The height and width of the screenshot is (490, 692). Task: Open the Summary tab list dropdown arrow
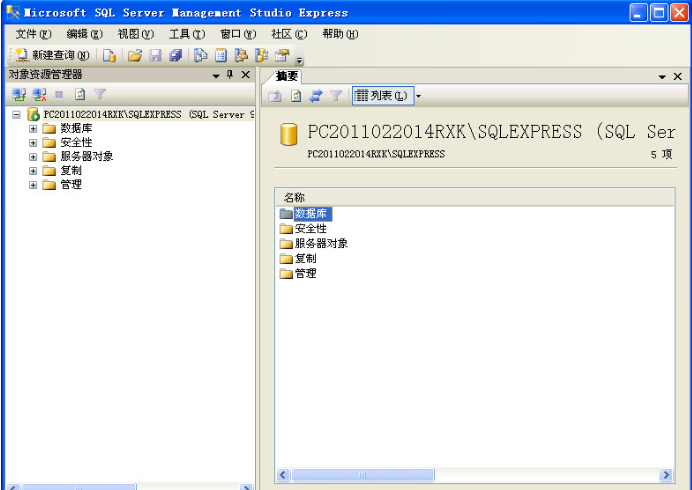click(x=662, y=77)
